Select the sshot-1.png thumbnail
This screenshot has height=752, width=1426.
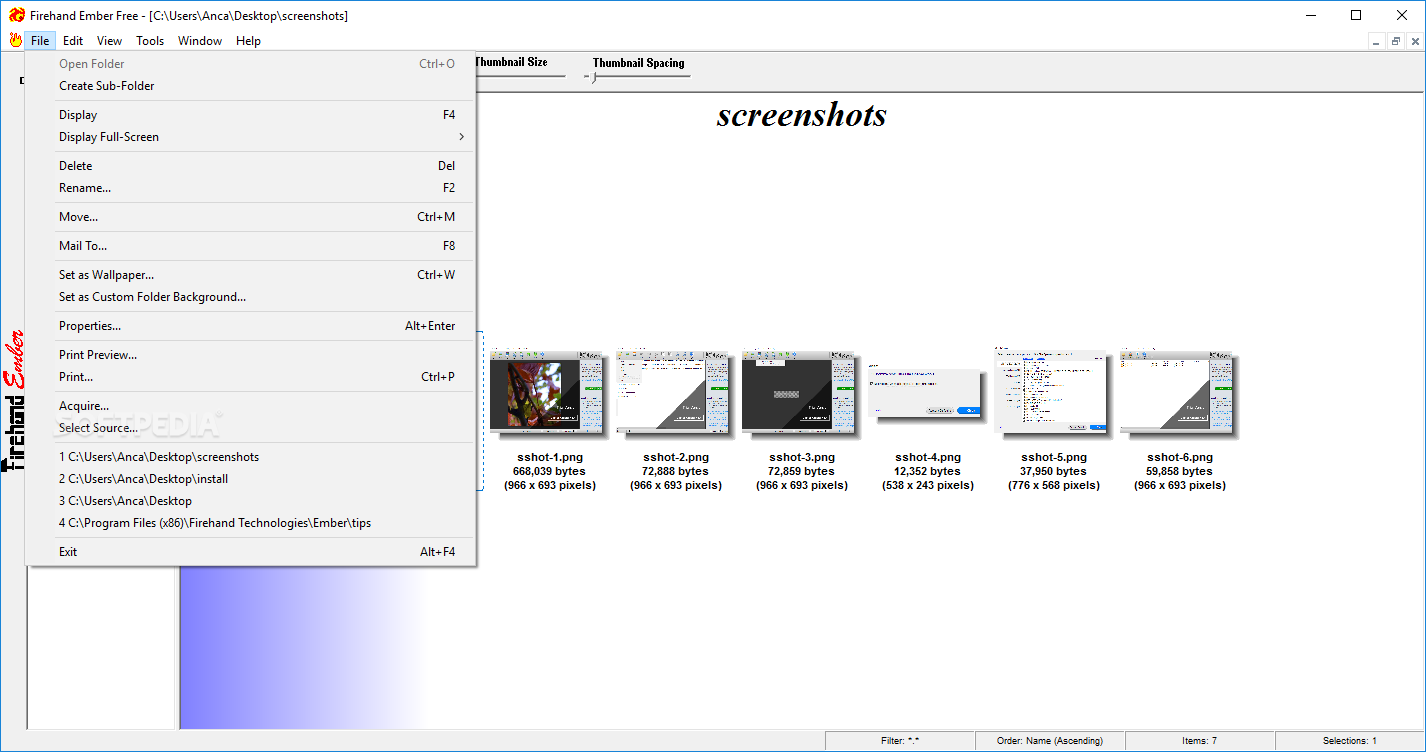tap(548, 393)
